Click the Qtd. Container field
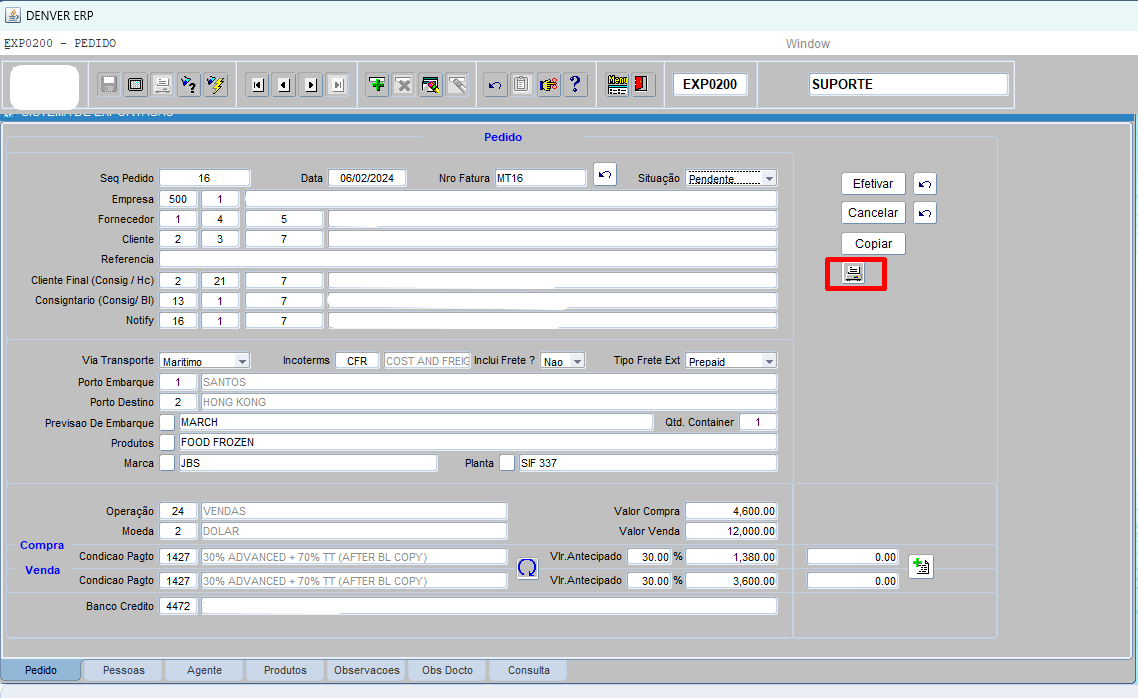 (758, 422)
